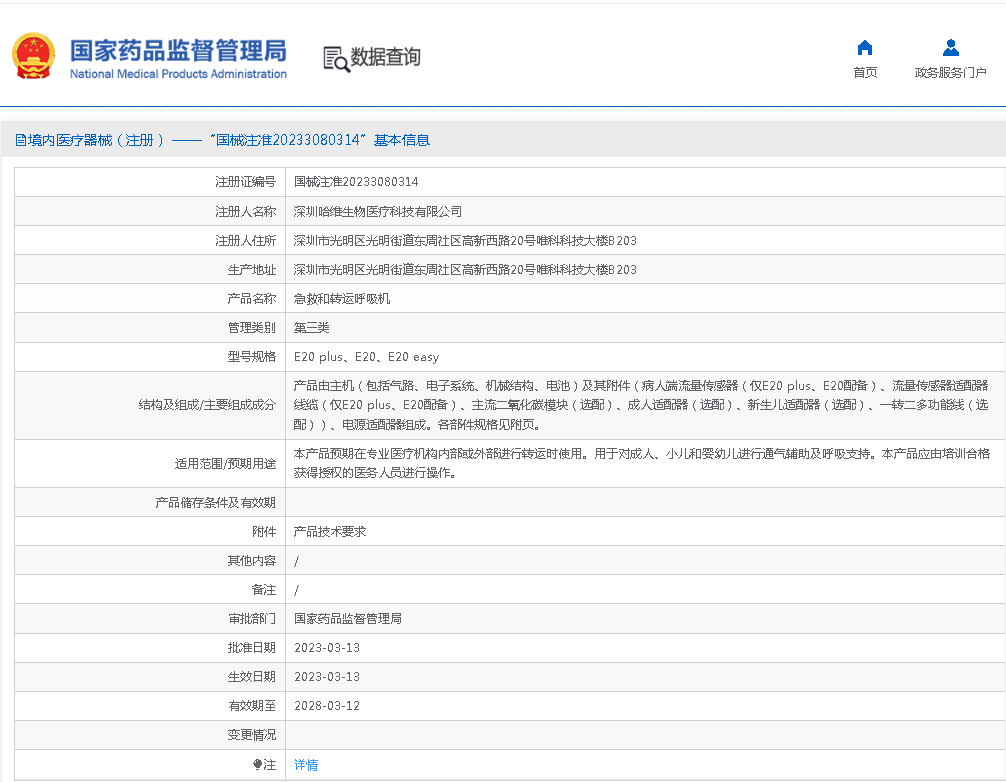Click the National Medical Products Administration text

coord(178,74)
